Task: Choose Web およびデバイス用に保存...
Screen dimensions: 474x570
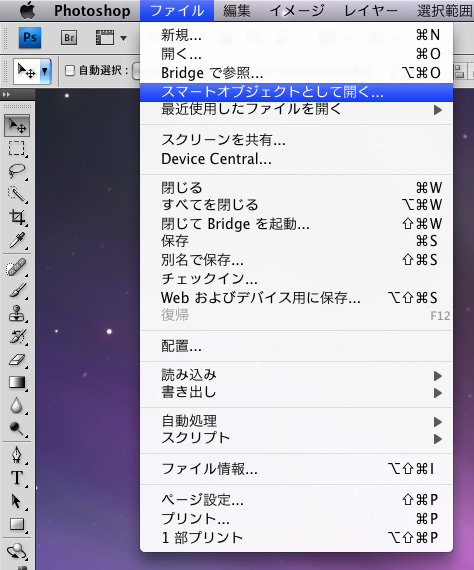Action: (297, 298)
